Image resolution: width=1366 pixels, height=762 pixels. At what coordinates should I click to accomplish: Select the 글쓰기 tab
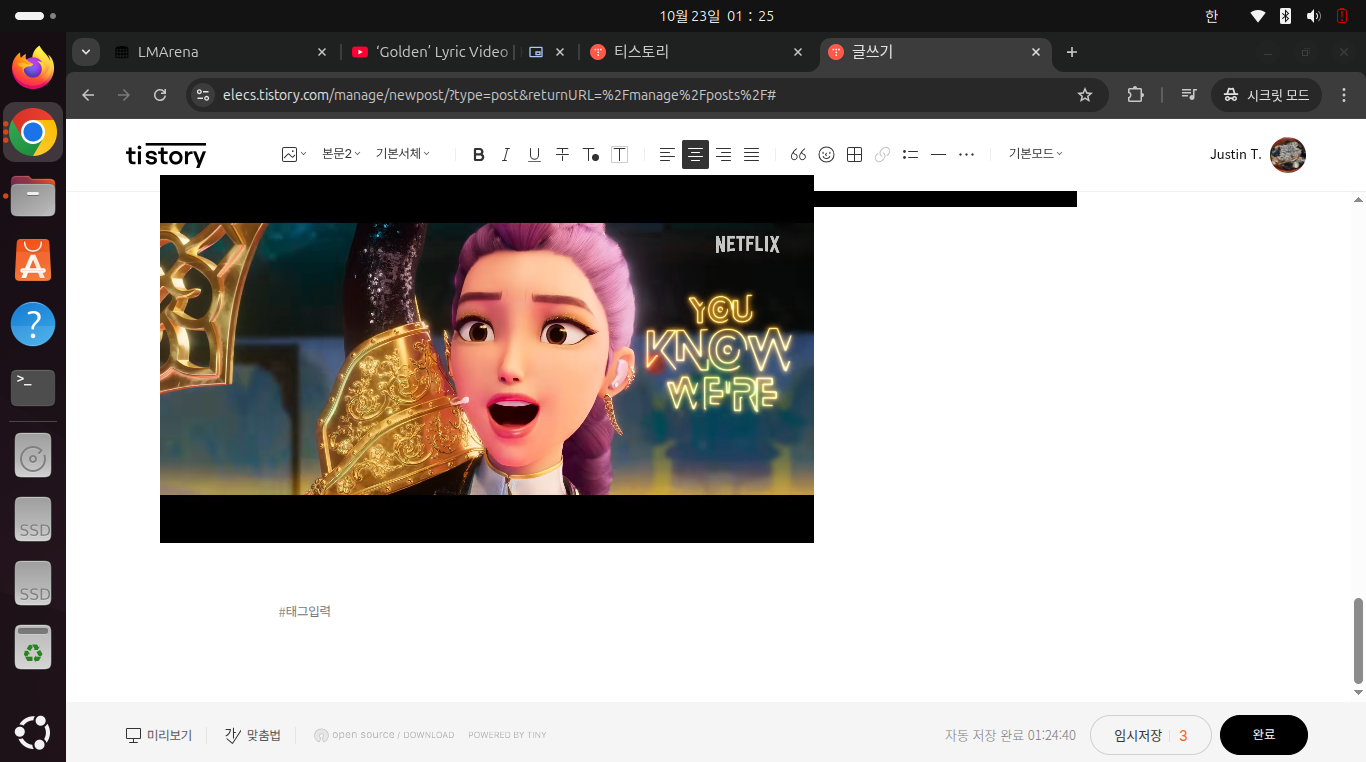936,52
